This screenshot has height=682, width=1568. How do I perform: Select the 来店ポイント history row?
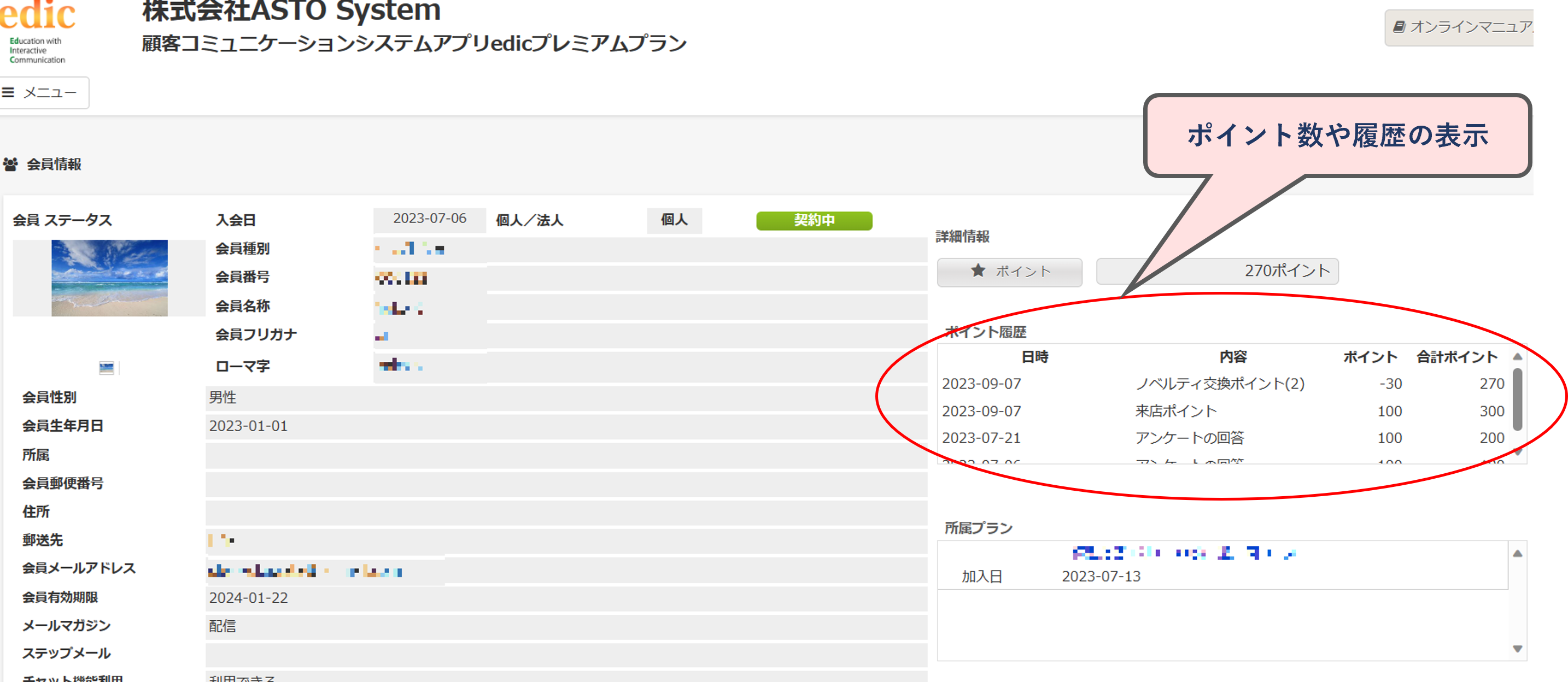click(1224, 411)
